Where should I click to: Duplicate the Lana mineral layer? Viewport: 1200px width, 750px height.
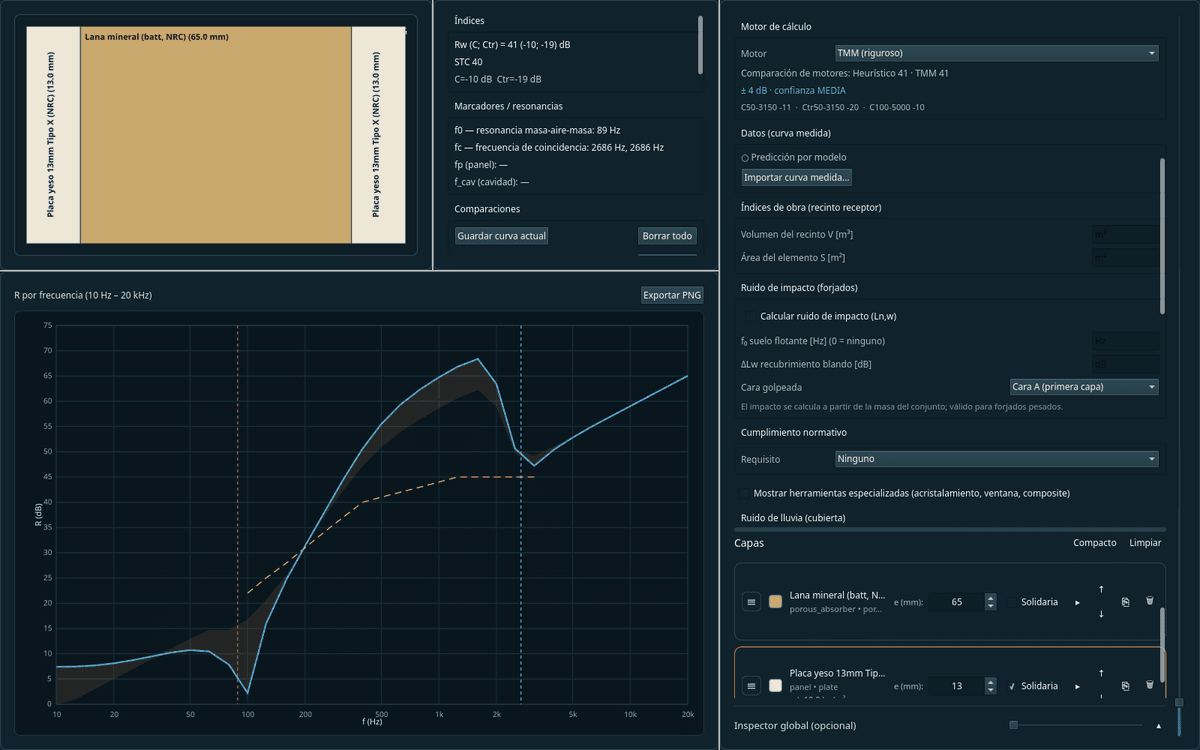tap(1125, 602)
